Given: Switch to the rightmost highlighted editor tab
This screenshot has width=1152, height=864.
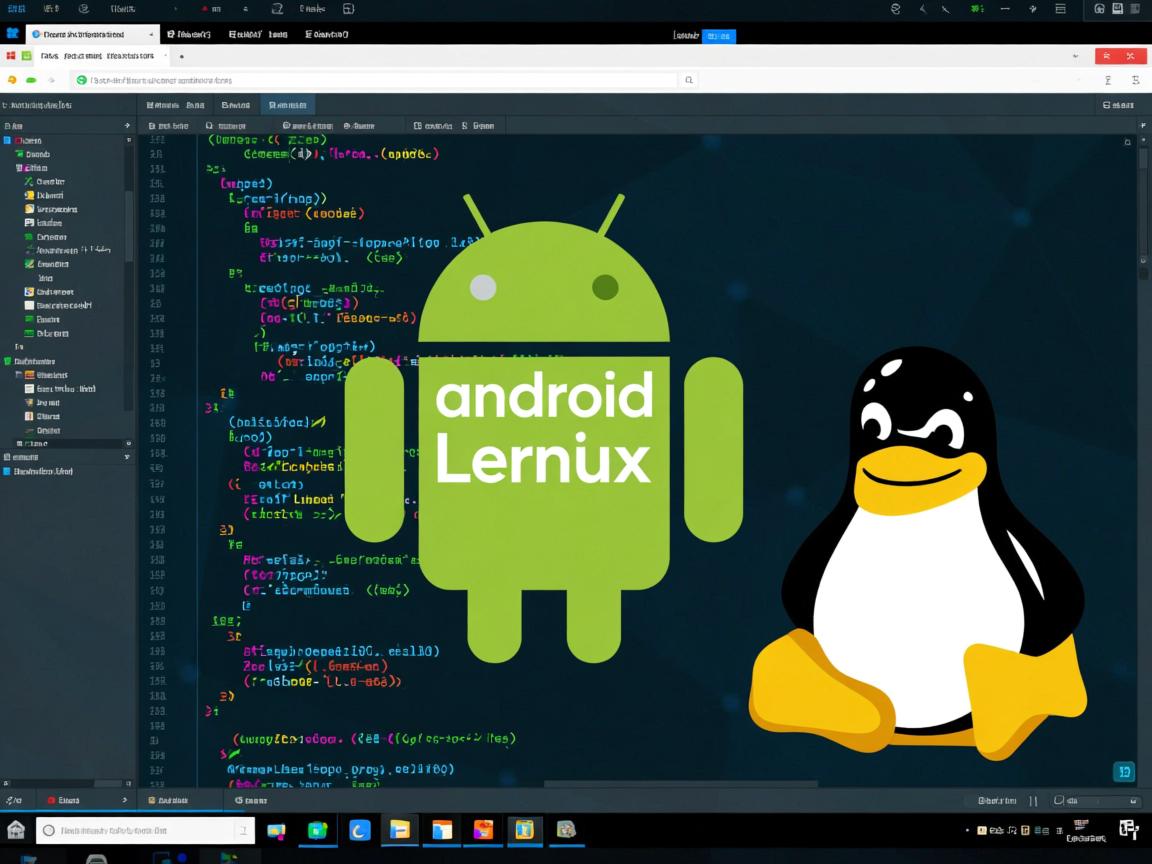Looking at the screenshot, I should click(288, 104).
